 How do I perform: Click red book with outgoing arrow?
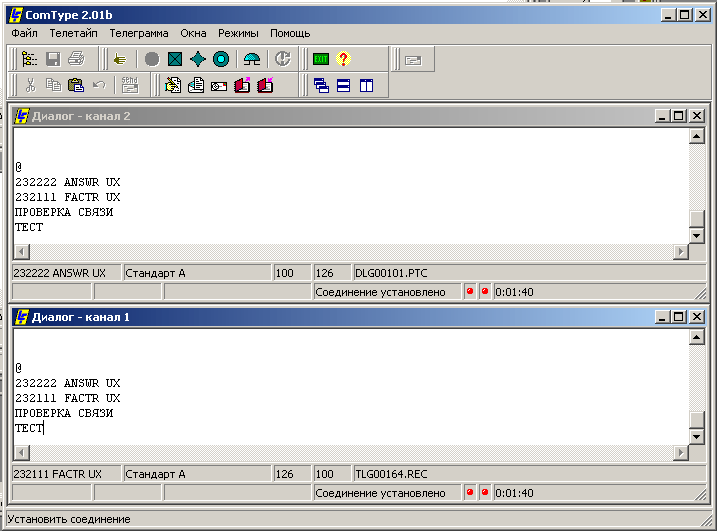coord(242,85)
